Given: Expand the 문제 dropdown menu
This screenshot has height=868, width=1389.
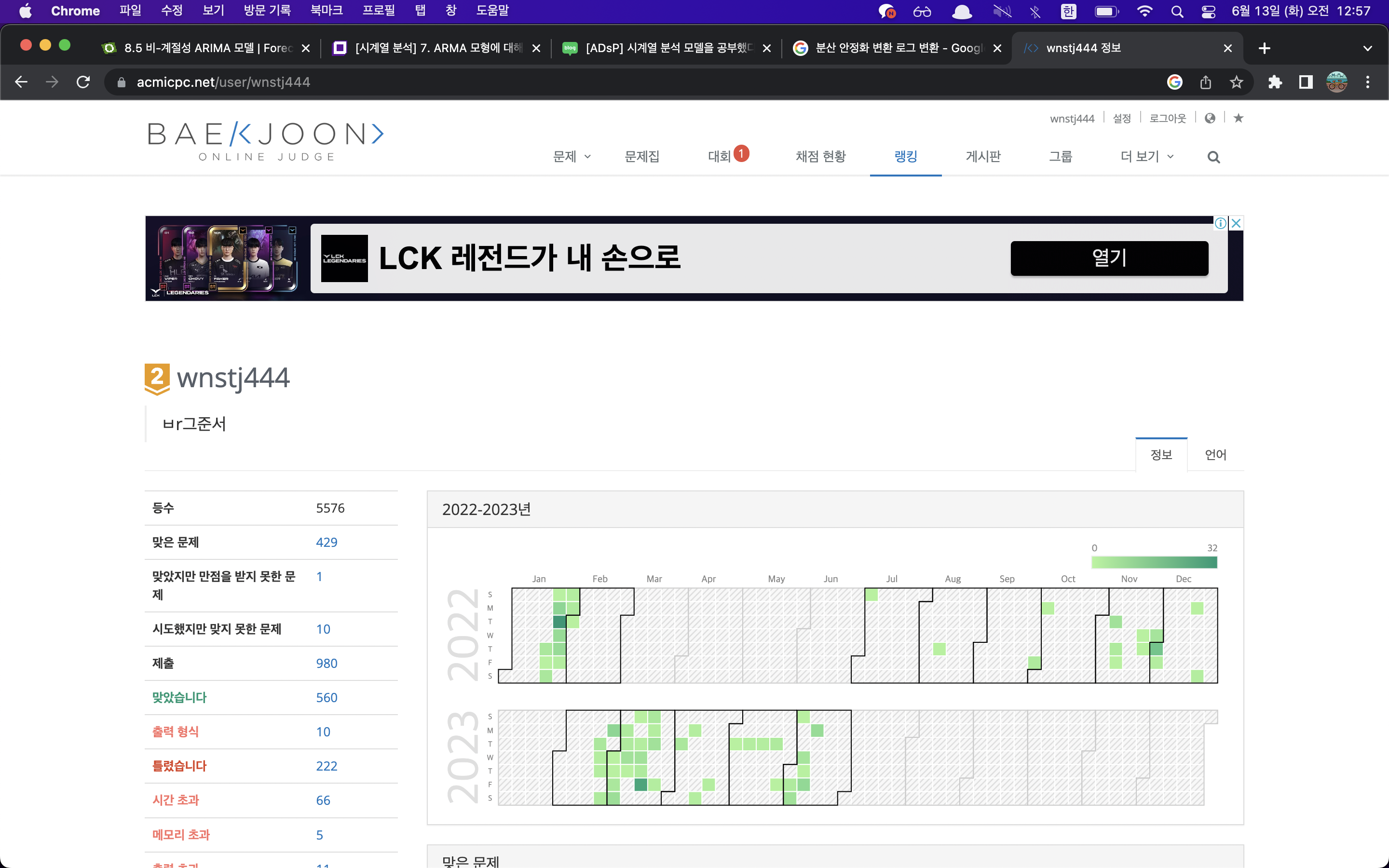Looking at the screenshot, I should [x=571, y=157].
